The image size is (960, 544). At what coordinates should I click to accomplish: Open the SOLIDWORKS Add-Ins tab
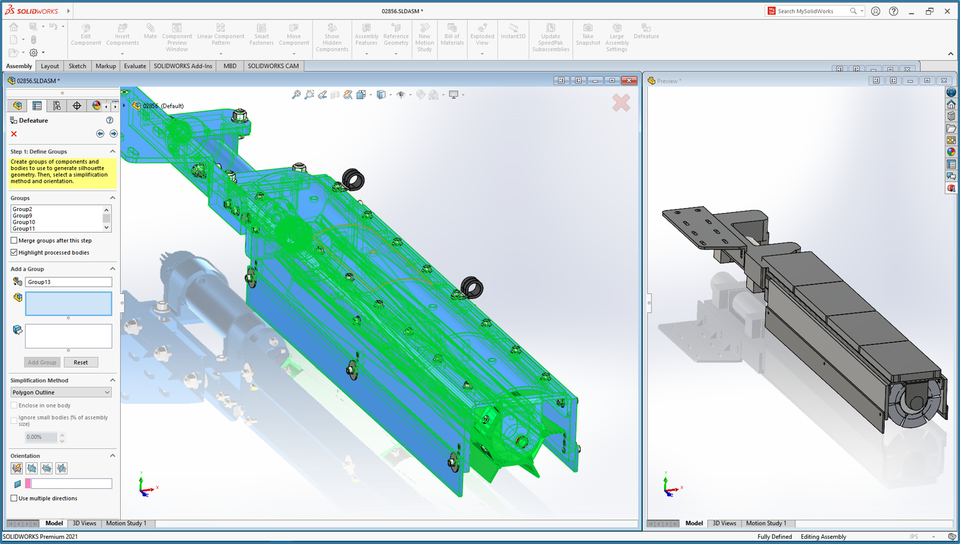tap(182, 66)
